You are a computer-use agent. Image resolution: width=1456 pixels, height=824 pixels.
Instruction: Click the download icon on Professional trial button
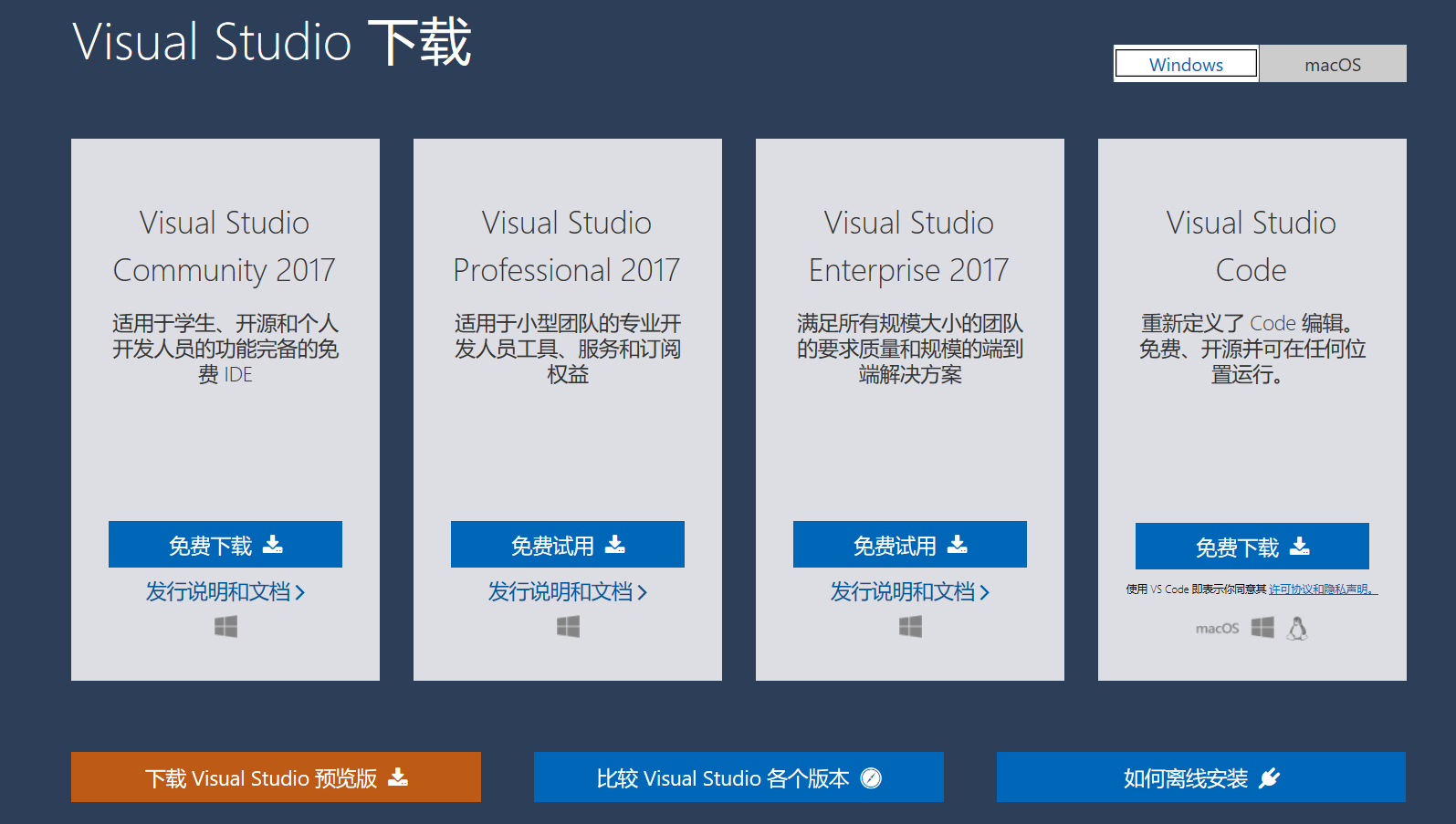click(615, 545)
